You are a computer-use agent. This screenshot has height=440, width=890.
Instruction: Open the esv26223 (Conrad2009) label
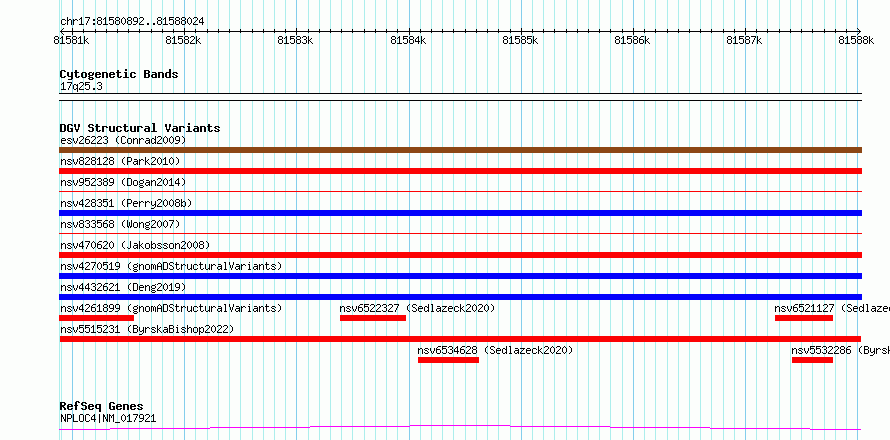(123, 140)
